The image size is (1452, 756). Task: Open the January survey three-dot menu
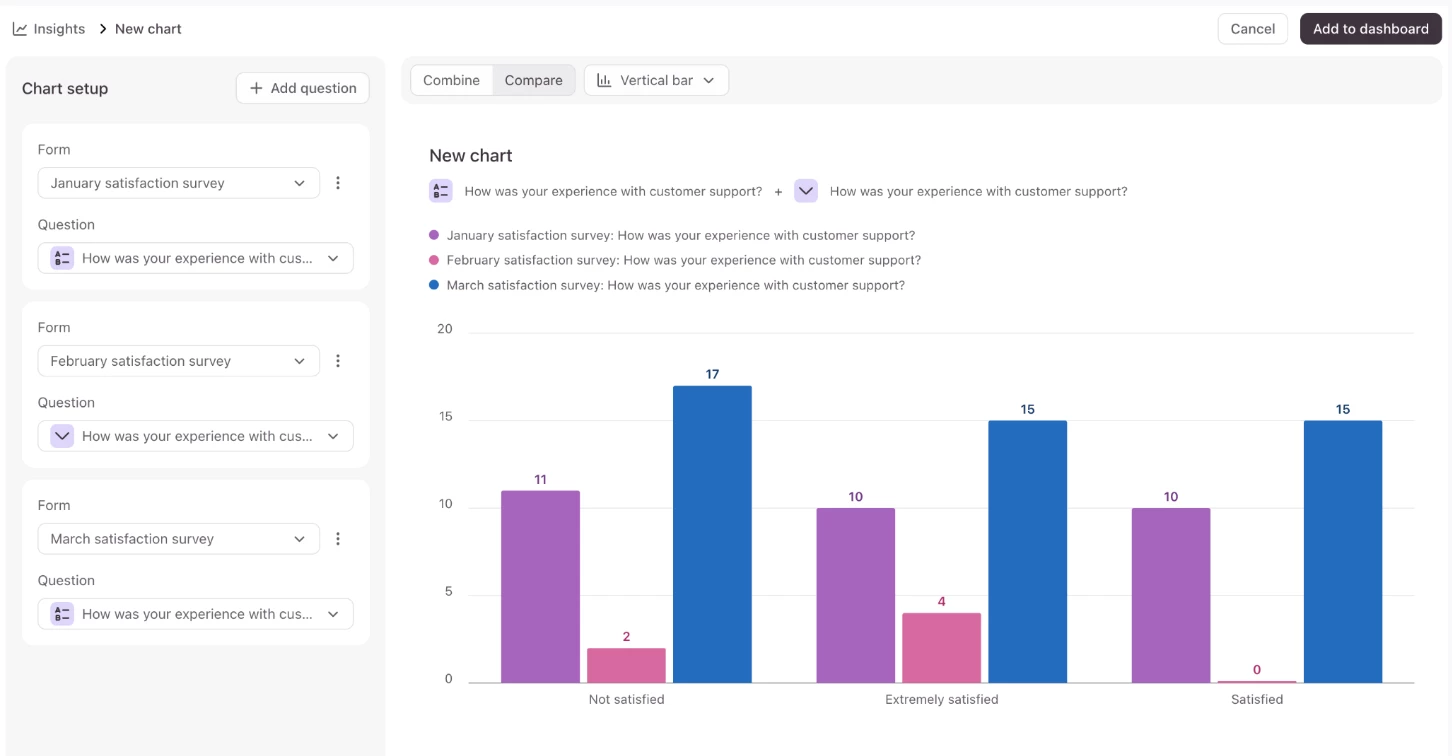click(338, 183)
